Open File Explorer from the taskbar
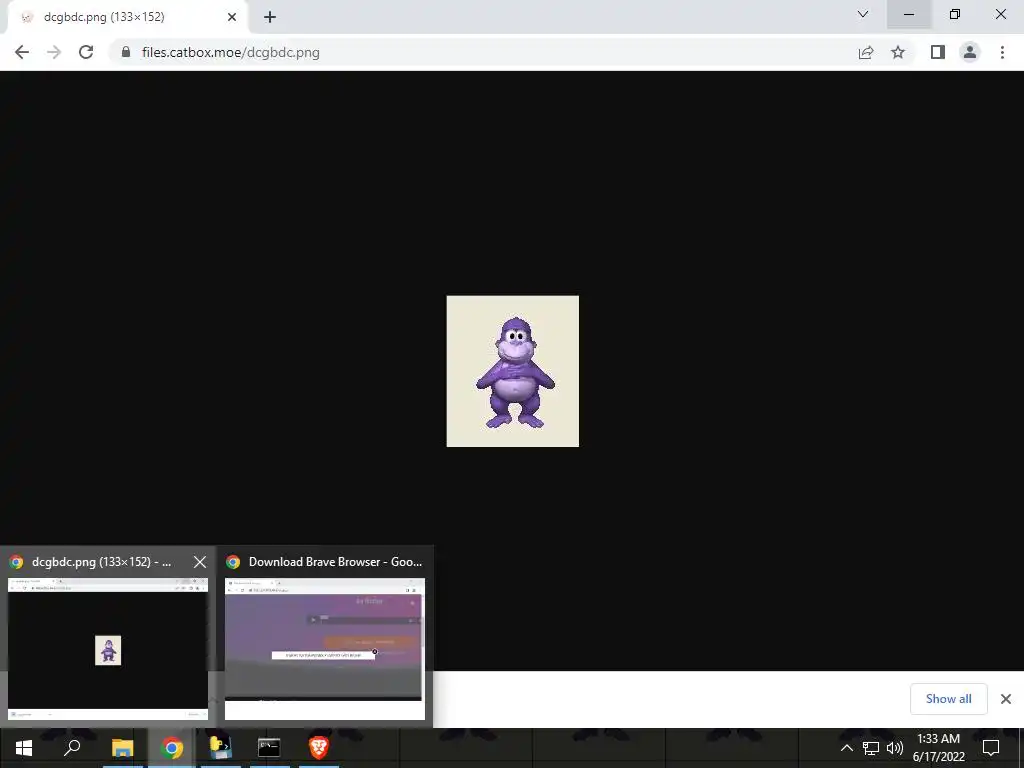Image resolution: width=1024 pixels, height=768 pixels. tap(122, 748)
